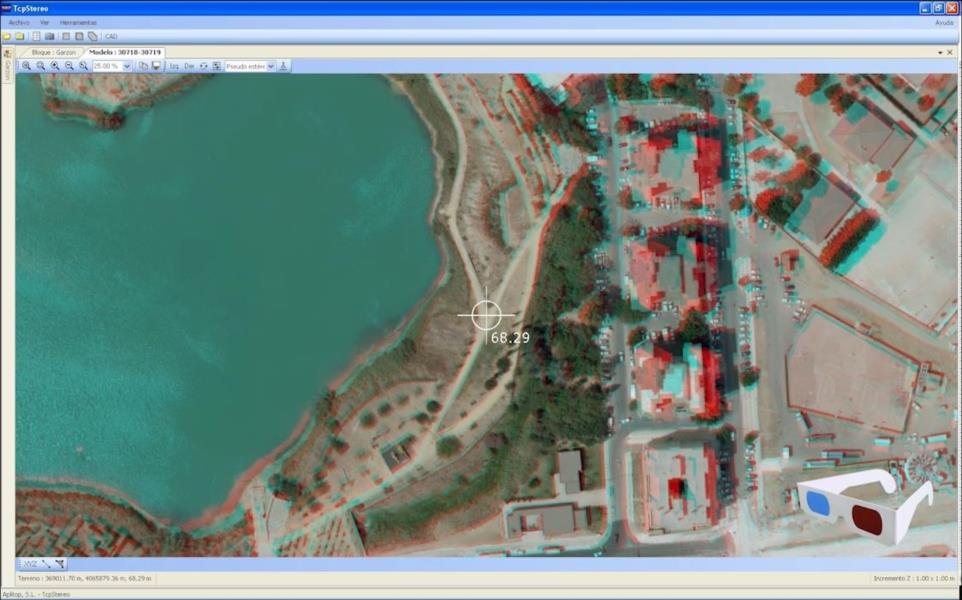Image resolution: width=962 pixels, height=600 pixels.
Task: Click the first yellow open-folder toolbar icon
Action: (7, 36)
